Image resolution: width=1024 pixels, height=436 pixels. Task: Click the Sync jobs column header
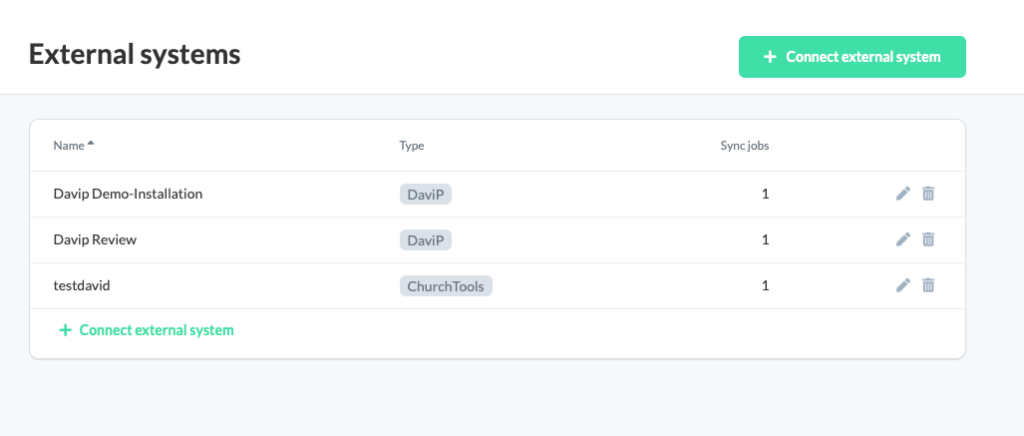(x=744, y=146)
